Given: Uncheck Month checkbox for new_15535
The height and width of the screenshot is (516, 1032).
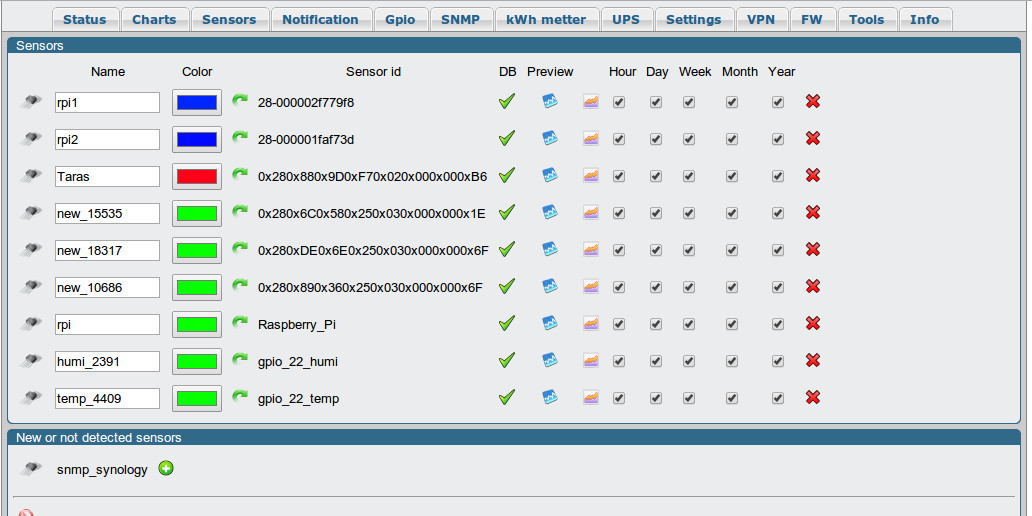Looking at the screenshot, I should coord(732,213).
